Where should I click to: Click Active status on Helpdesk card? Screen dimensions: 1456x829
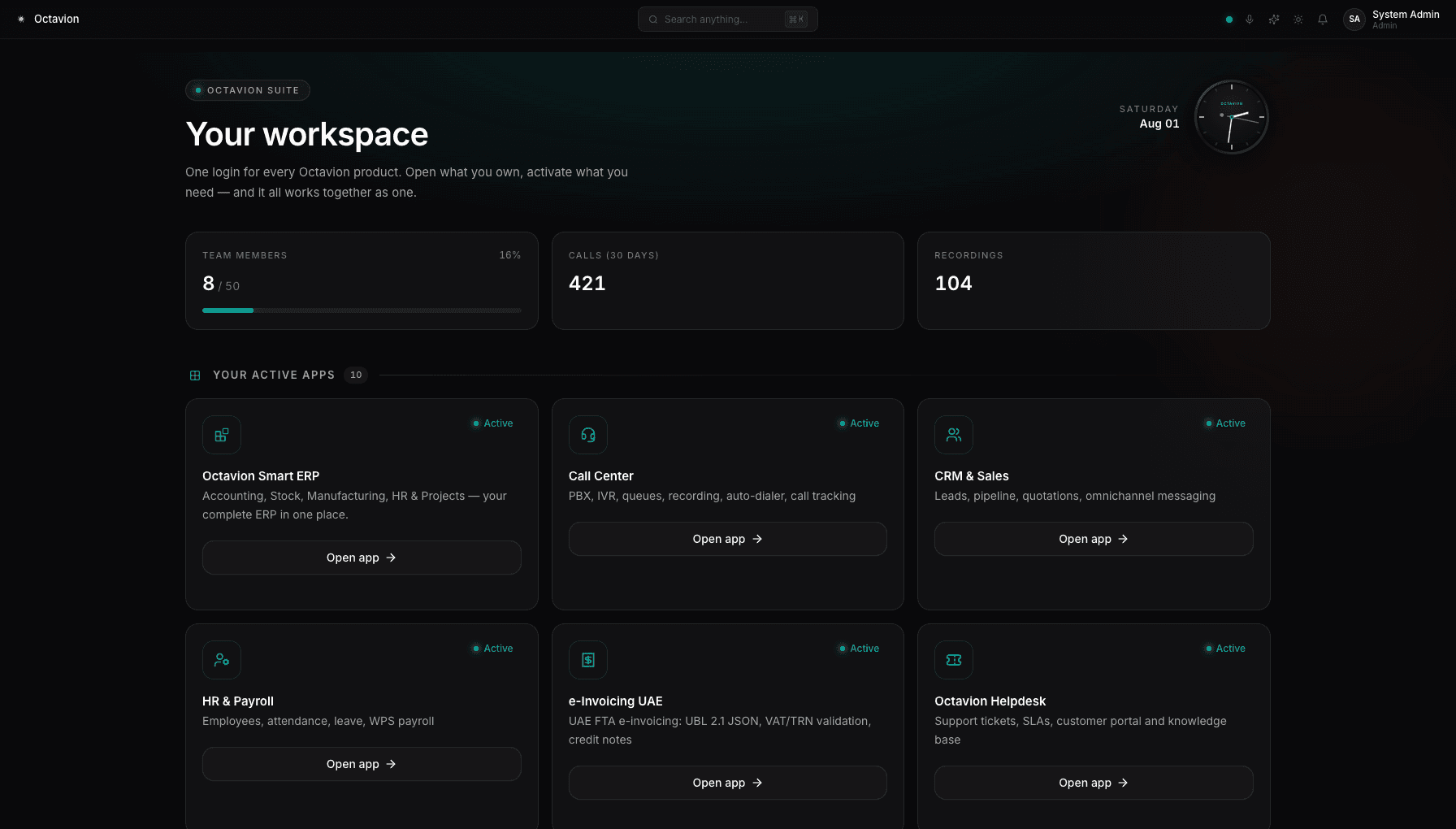1225,649
